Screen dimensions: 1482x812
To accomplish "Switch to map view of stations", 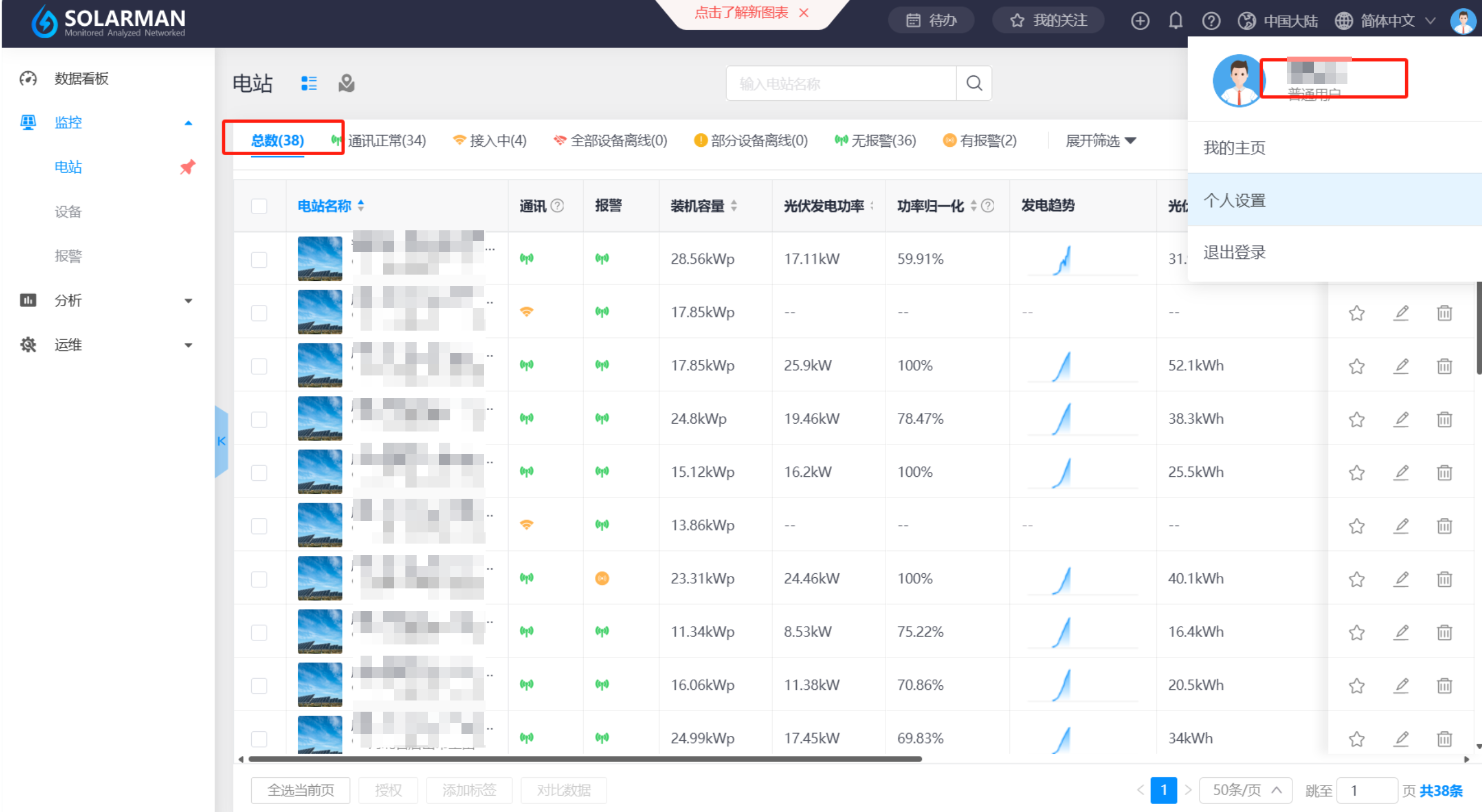I will pos(347,83).
